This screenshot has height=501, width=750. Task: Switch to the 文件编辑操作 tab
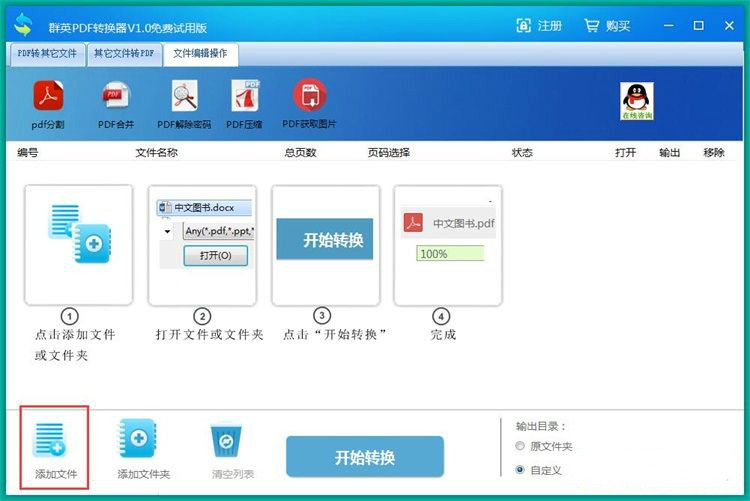click(200, 54)
